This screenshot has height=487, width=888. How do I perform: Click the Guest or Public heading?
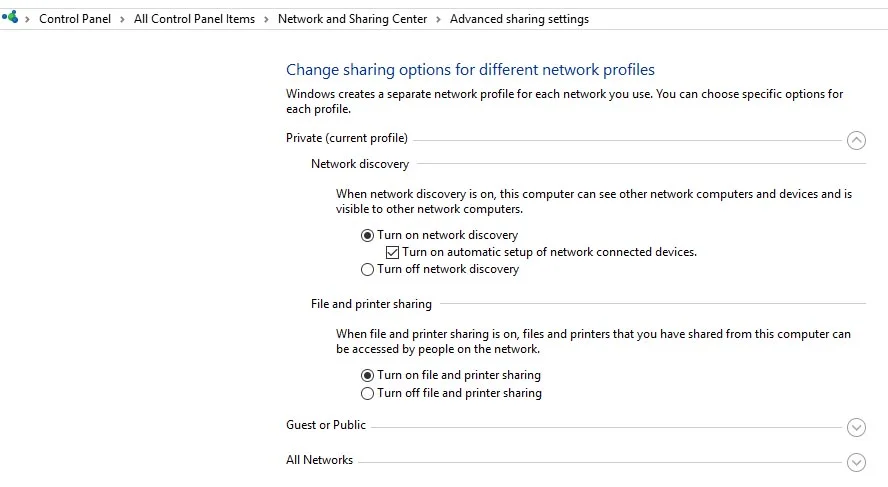pos(326,425)
